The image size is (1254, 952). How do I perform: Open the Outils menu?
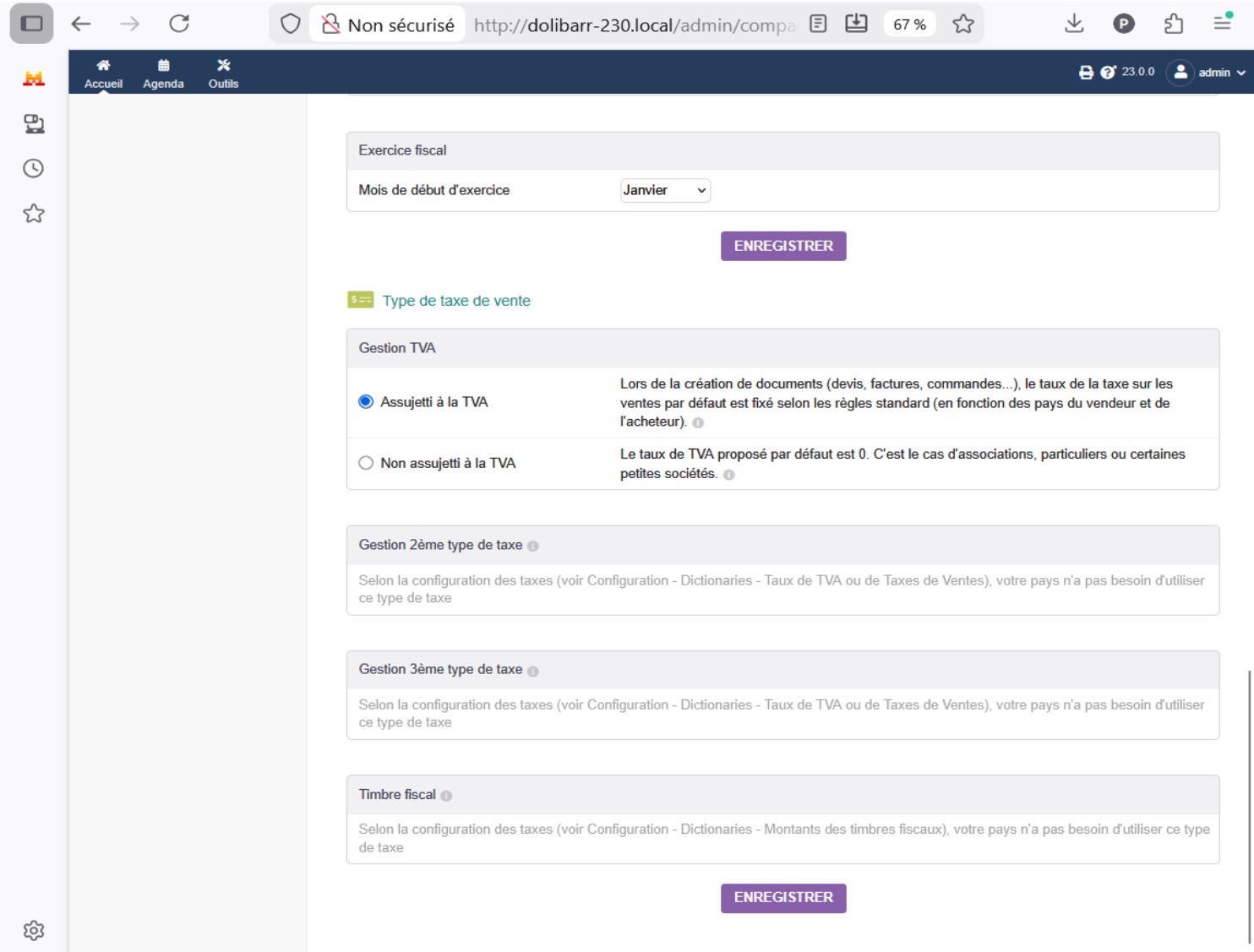point(223,73)
